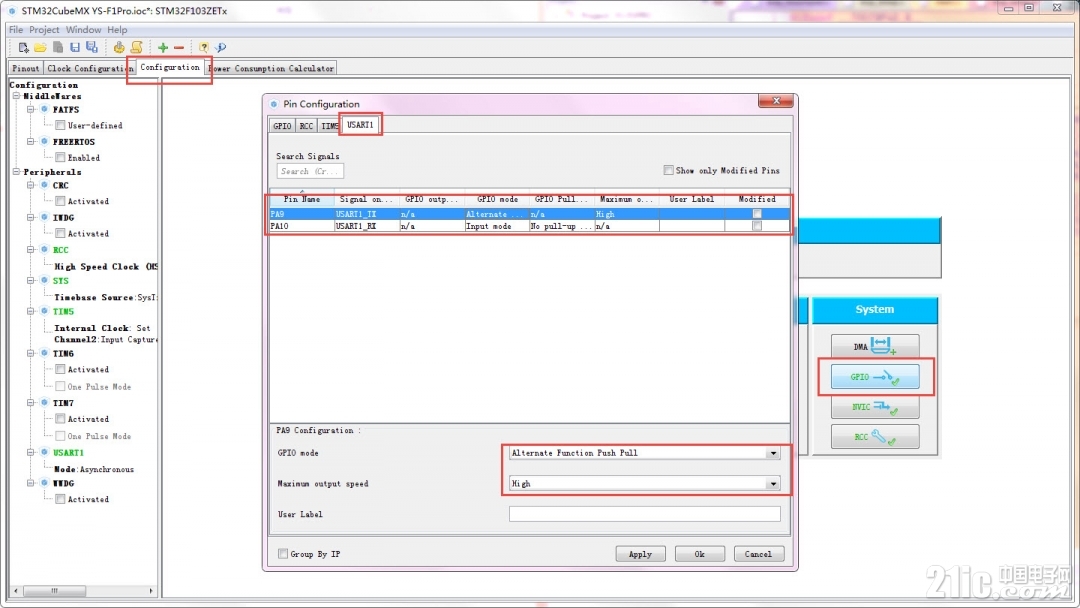Select the RCC tab in Pin Configuration
Image resolution: width=1080 pixels, height=608 pixels.
pos(306,126)
